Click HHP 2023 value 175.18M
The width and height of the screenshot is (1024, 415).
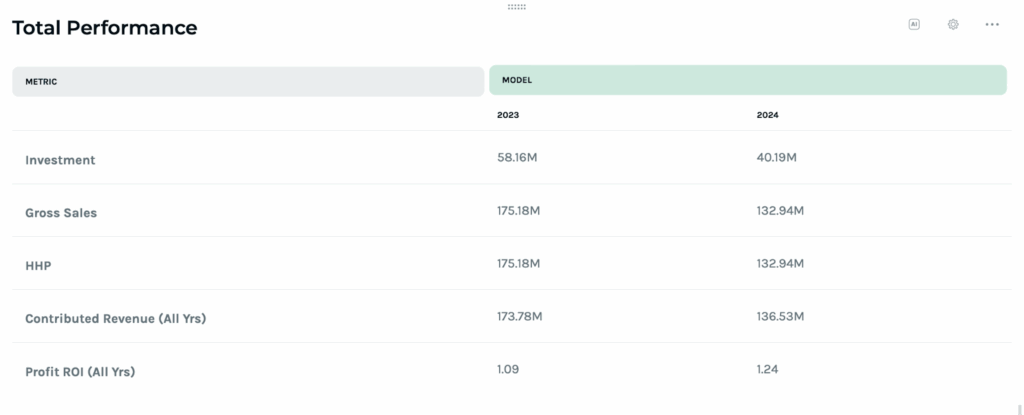tap(519, 263)
